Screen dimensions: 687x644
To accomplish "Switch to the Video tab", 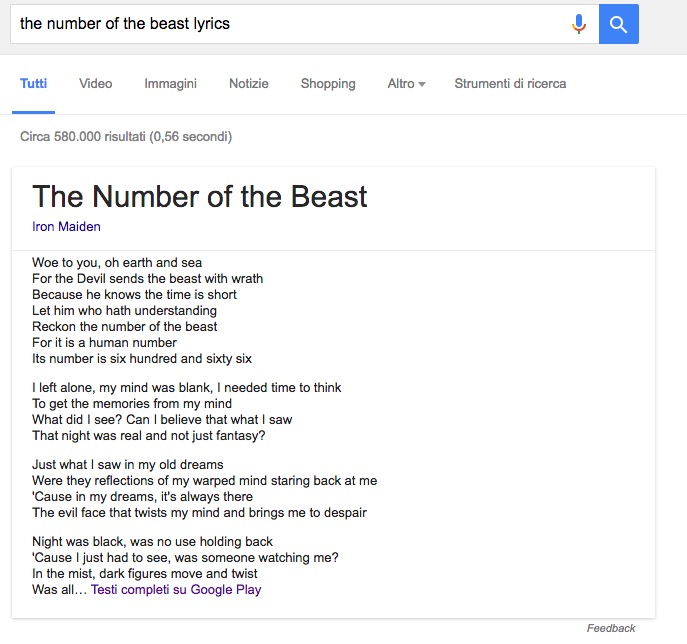I will (x=96, y=84).
